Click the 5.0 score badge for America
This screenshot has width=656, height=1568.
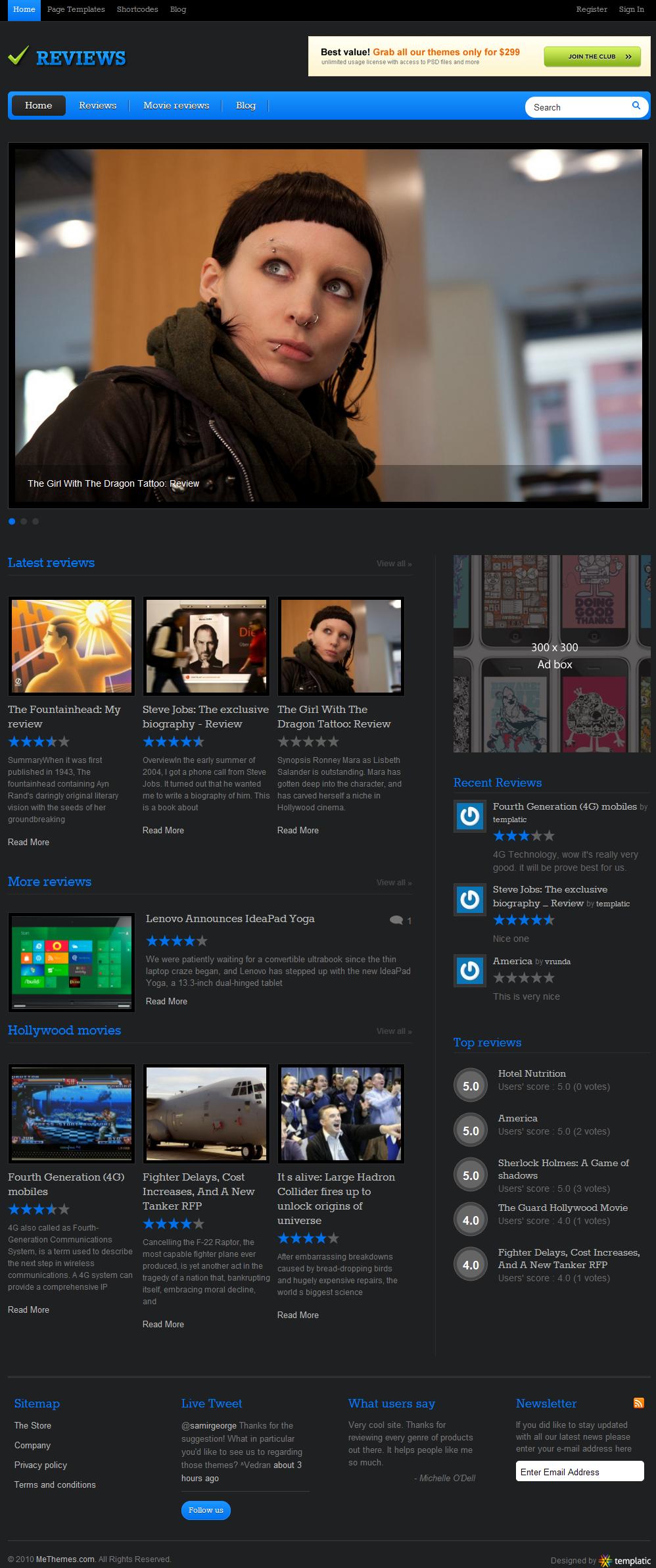point(471,1131)
